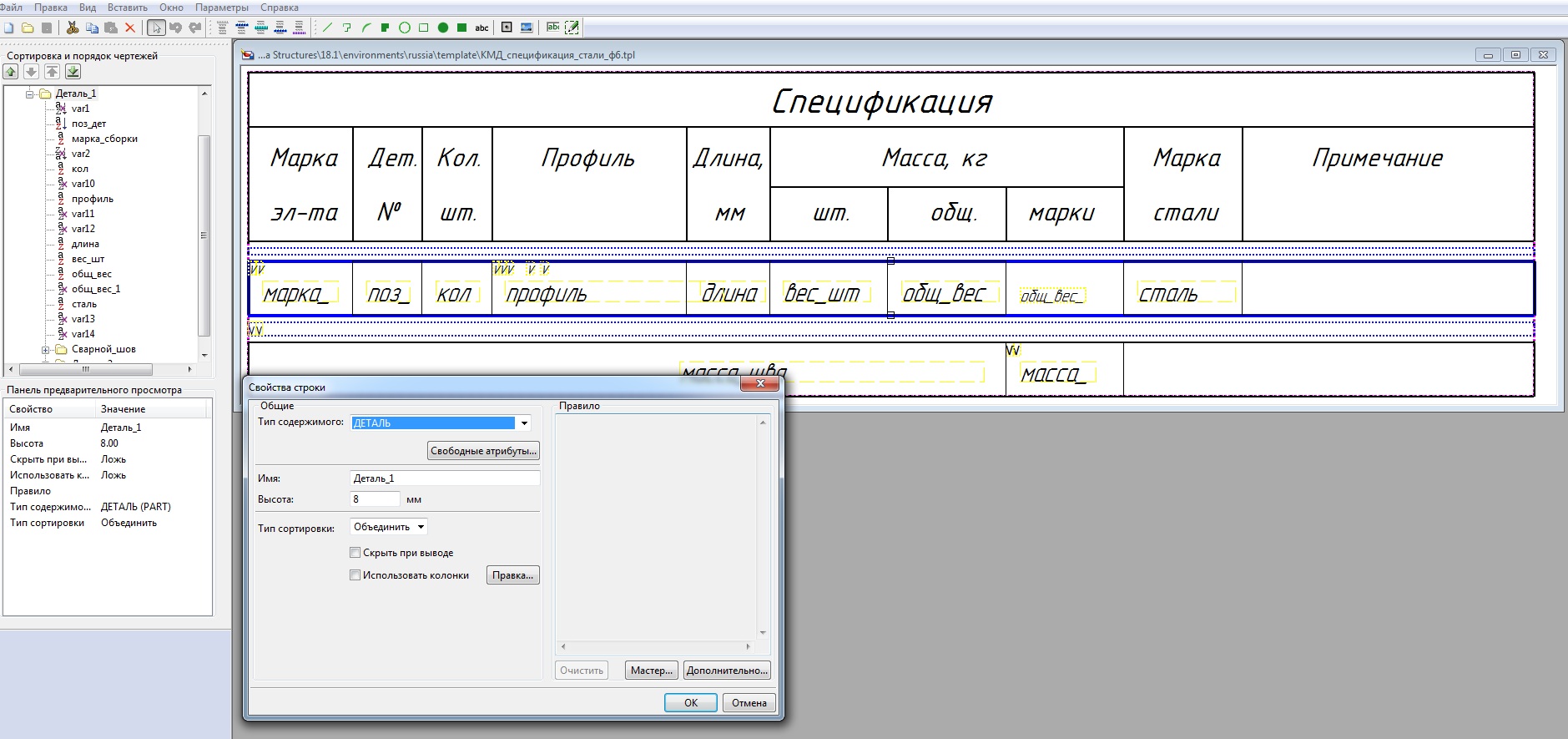This screenshot has height=739, width=1568.
Task: Click the insert picture icon
Action: 527,28
